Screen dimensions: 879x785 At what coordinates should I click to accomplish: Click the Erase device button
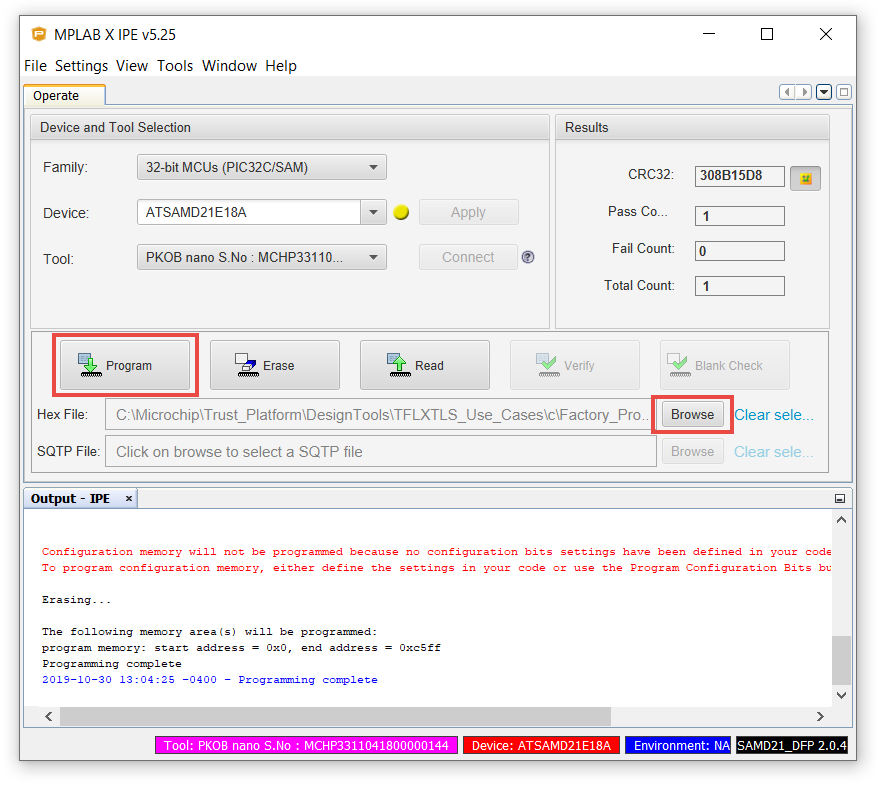click(274, 366)
